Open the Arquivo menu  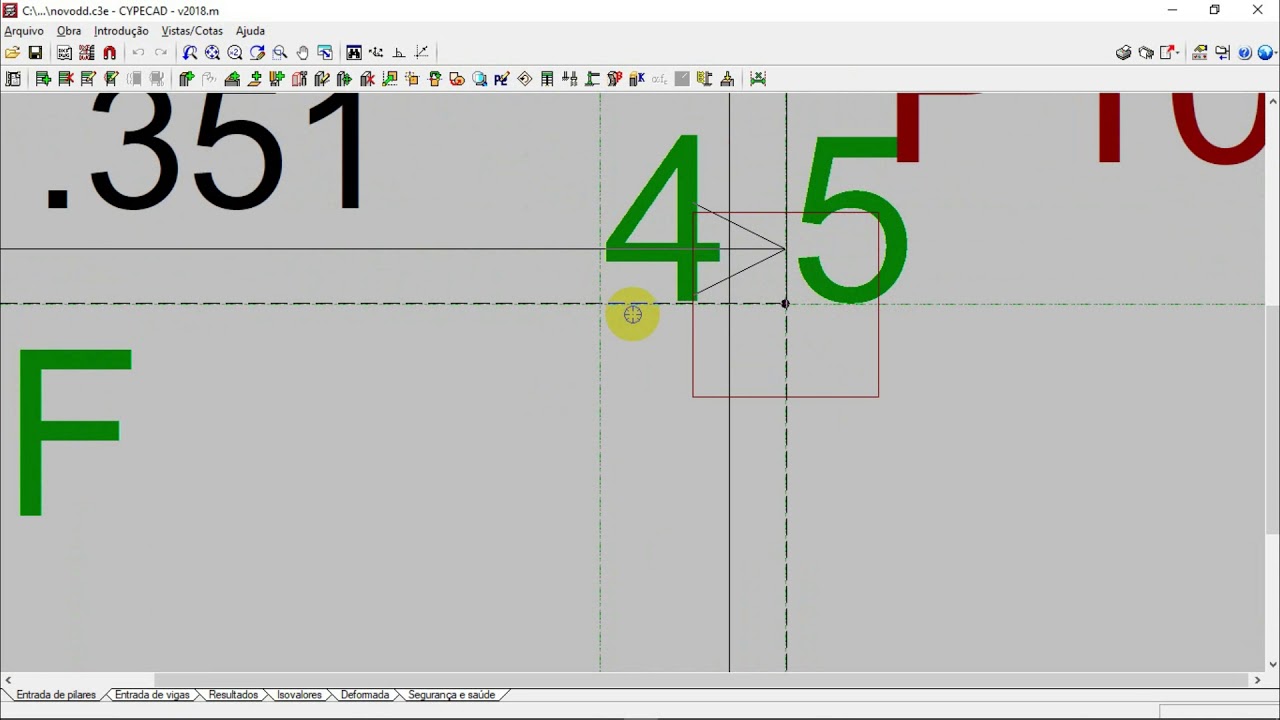click(x=24, y=31)
